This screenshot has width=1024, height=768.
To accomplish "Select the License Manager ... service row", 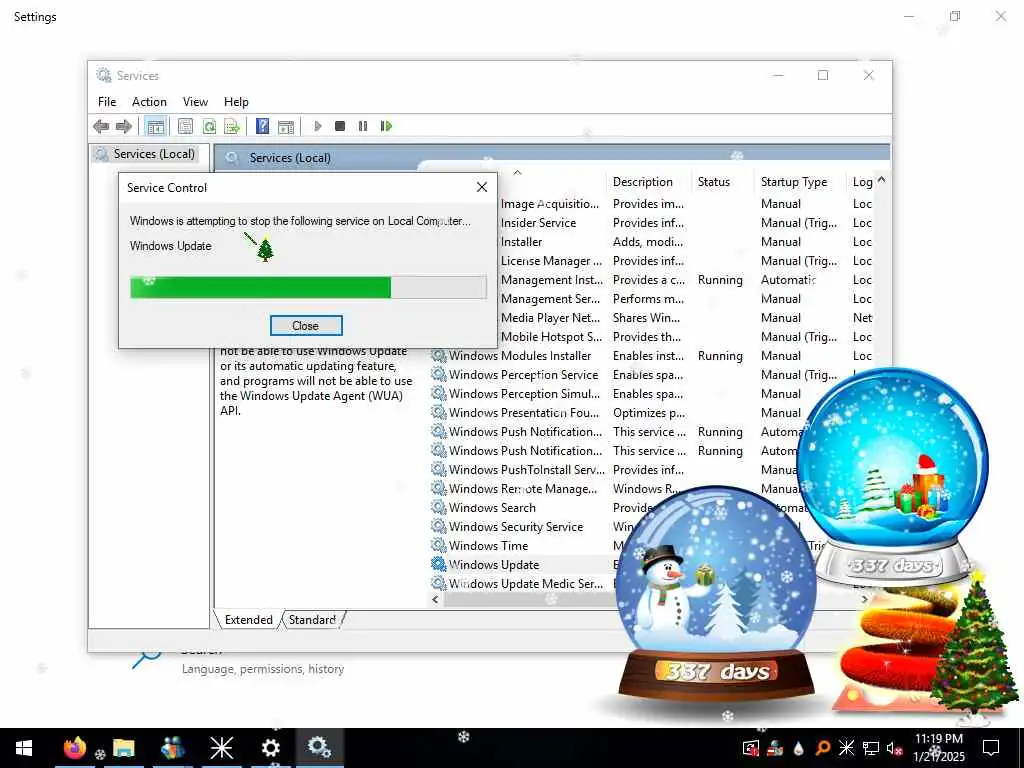I will 686,261.
